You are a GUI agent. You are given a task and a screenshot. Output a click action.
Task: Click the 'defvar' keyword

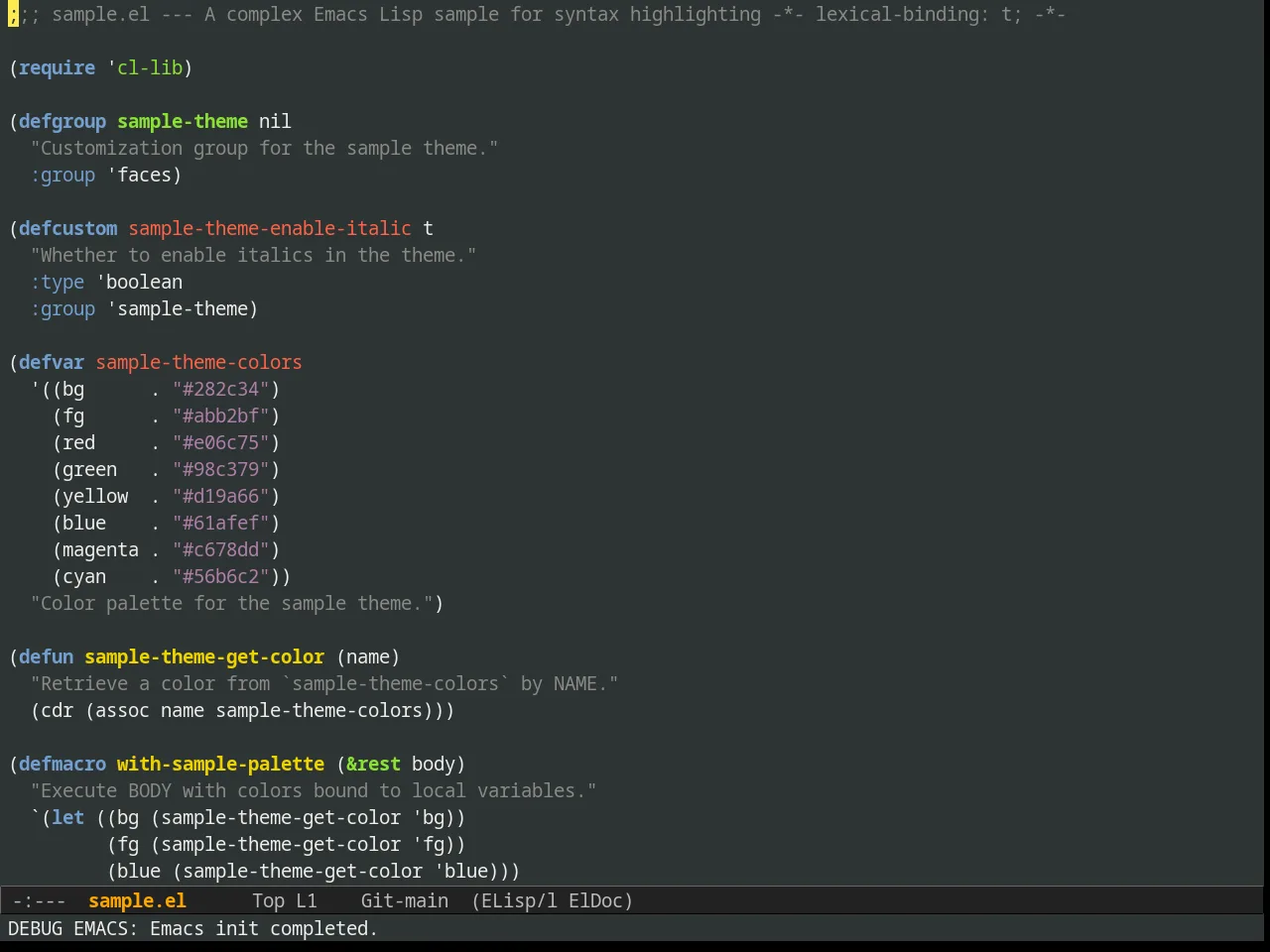52,362
